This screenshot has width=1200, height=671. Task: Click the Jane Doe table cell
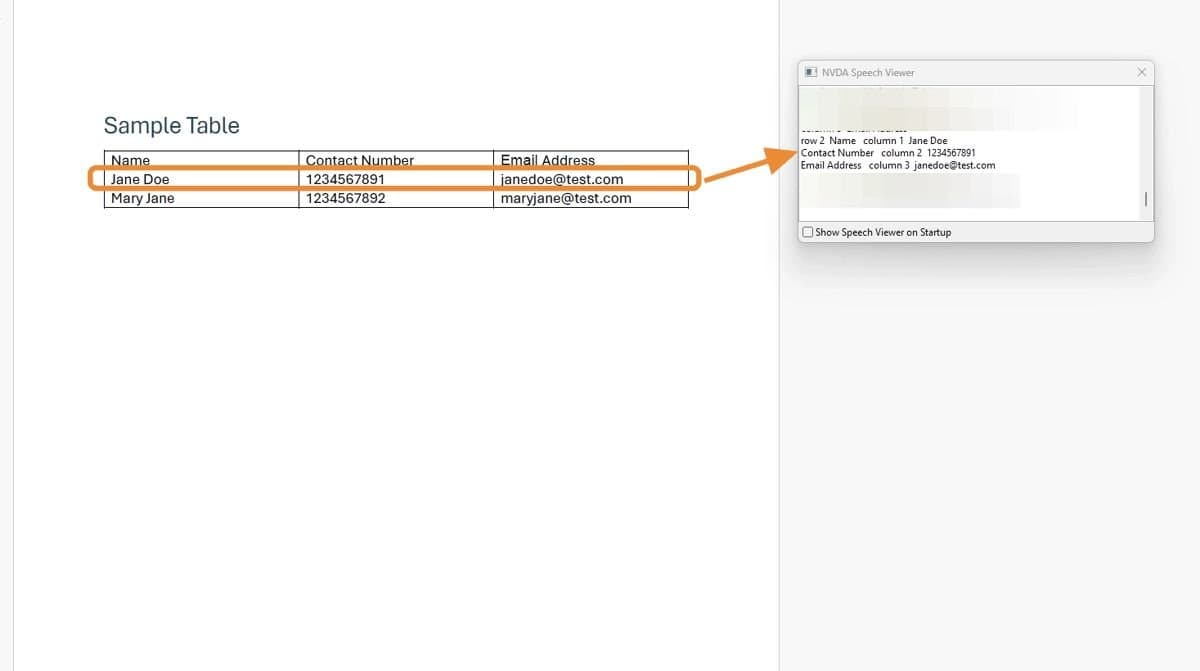click(x=141, y=179)
